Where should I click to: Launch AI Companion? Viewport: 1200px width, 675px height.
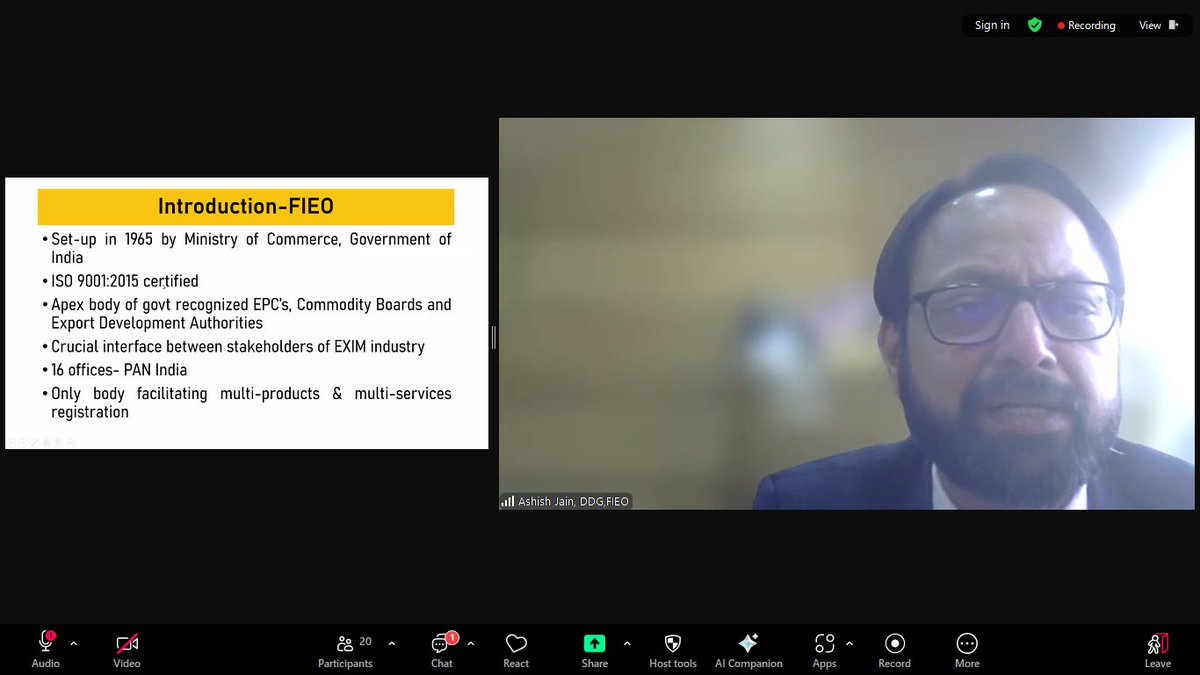click(748, 649)
